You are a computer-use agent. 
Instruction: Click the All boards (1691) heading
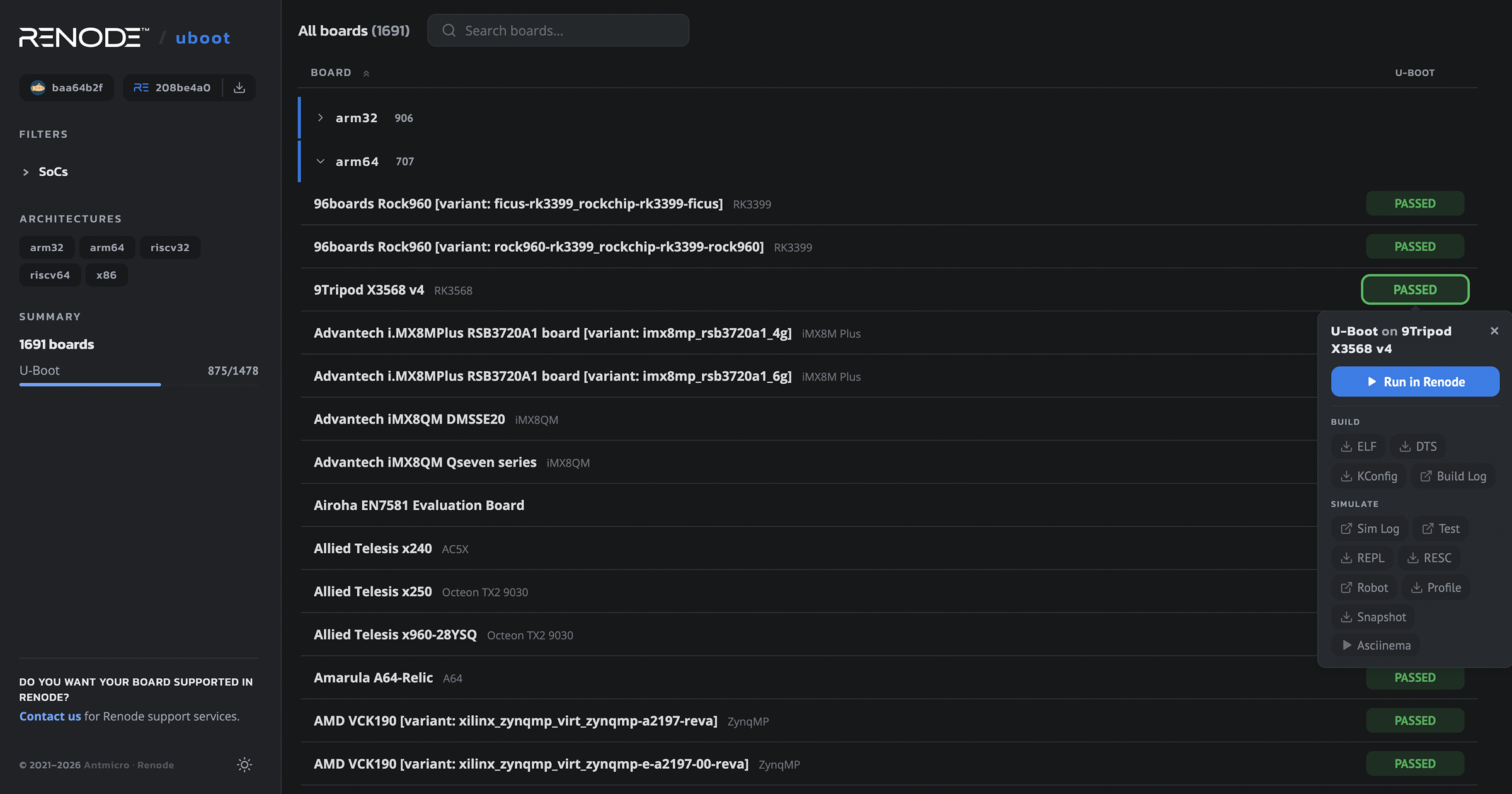[x=354, y=30]
